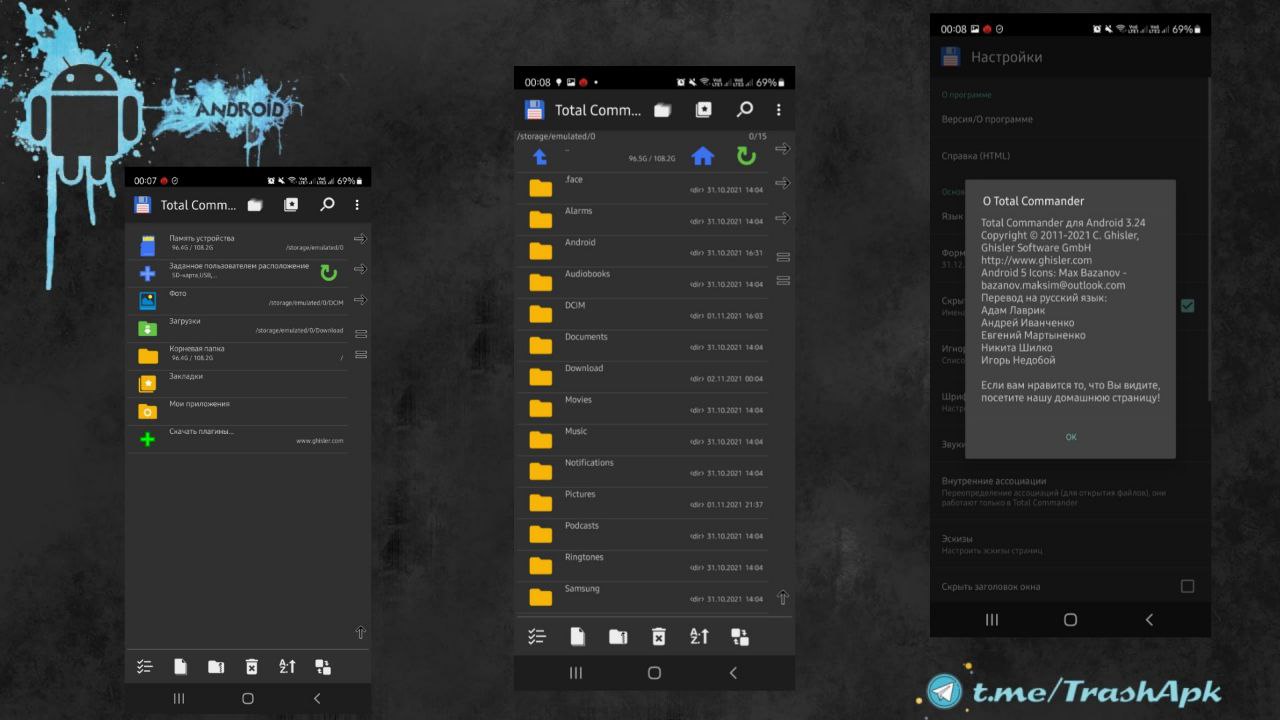Tap the green plus for Скачать плагины

148,439
